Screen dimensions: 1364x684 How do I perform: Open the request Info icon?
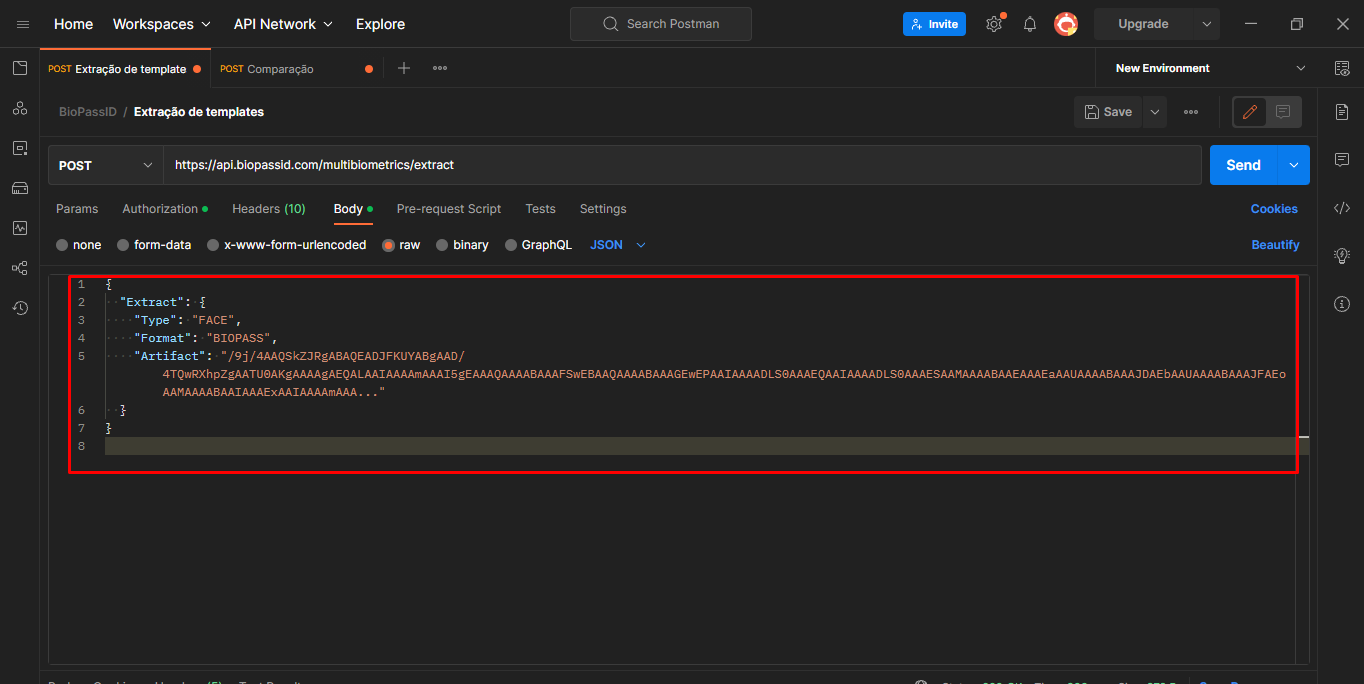(x=1342, y=304)
